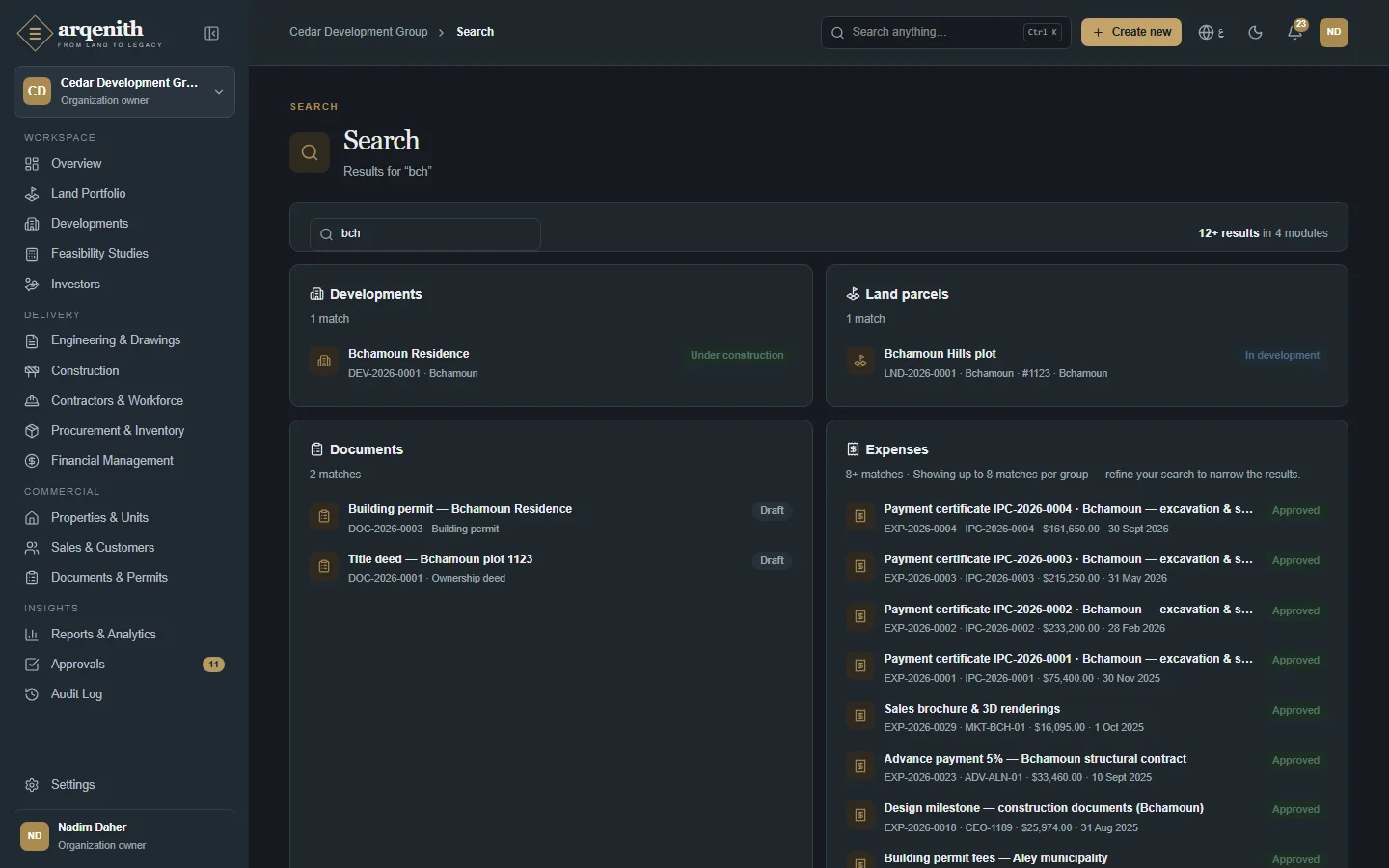Open Approvals with 11 pending
The width and height of the screenshot is (1389, 868).
(x=124, y=665)
